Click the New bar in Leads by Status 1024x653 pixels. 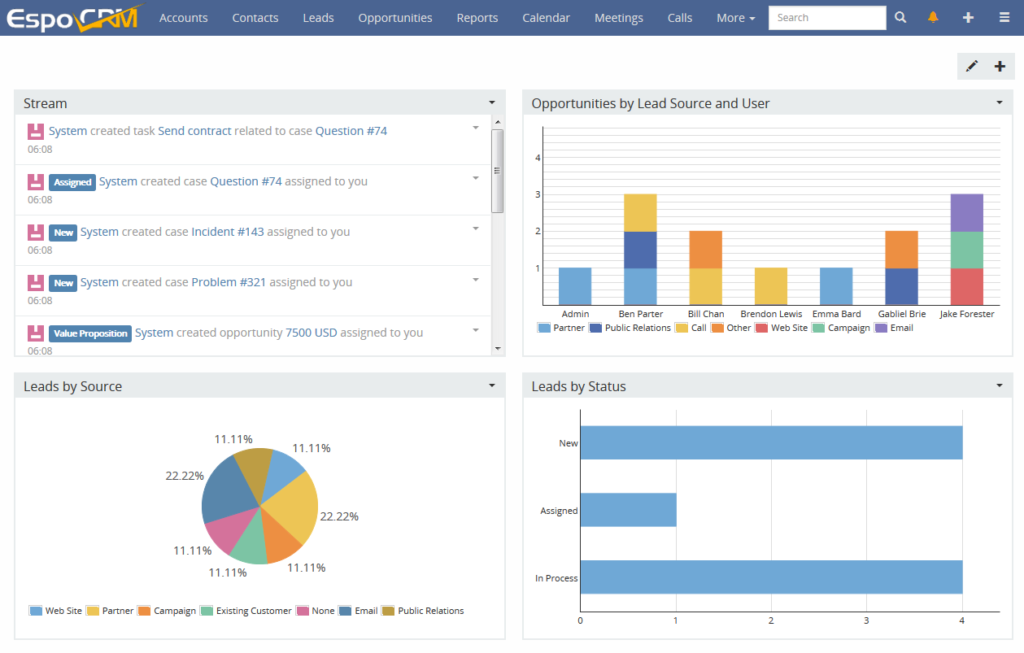pyautogui.click(x=771, y=443)
